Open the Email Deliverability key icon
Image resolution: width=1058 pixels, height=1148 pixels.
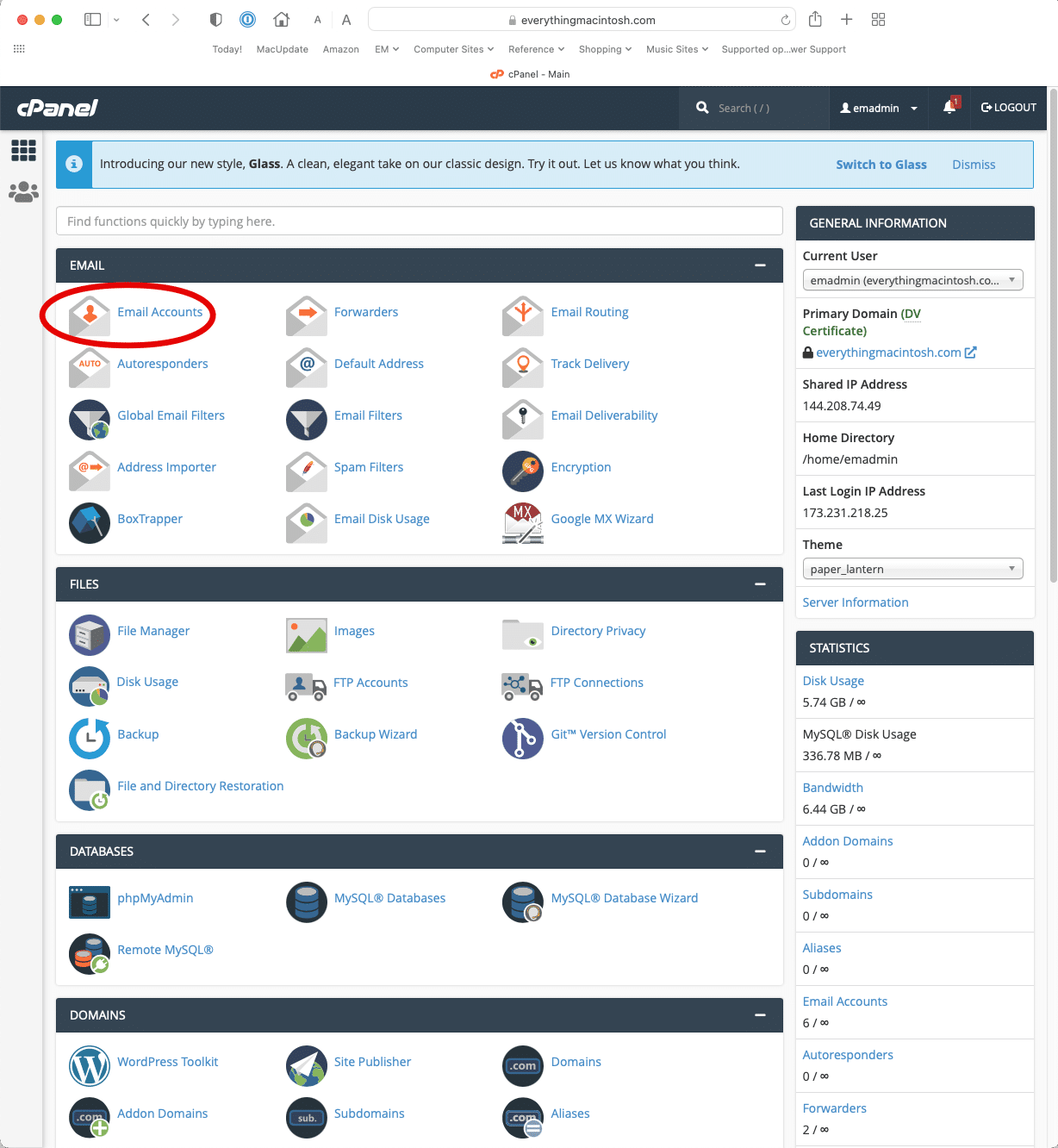point(523,419)
